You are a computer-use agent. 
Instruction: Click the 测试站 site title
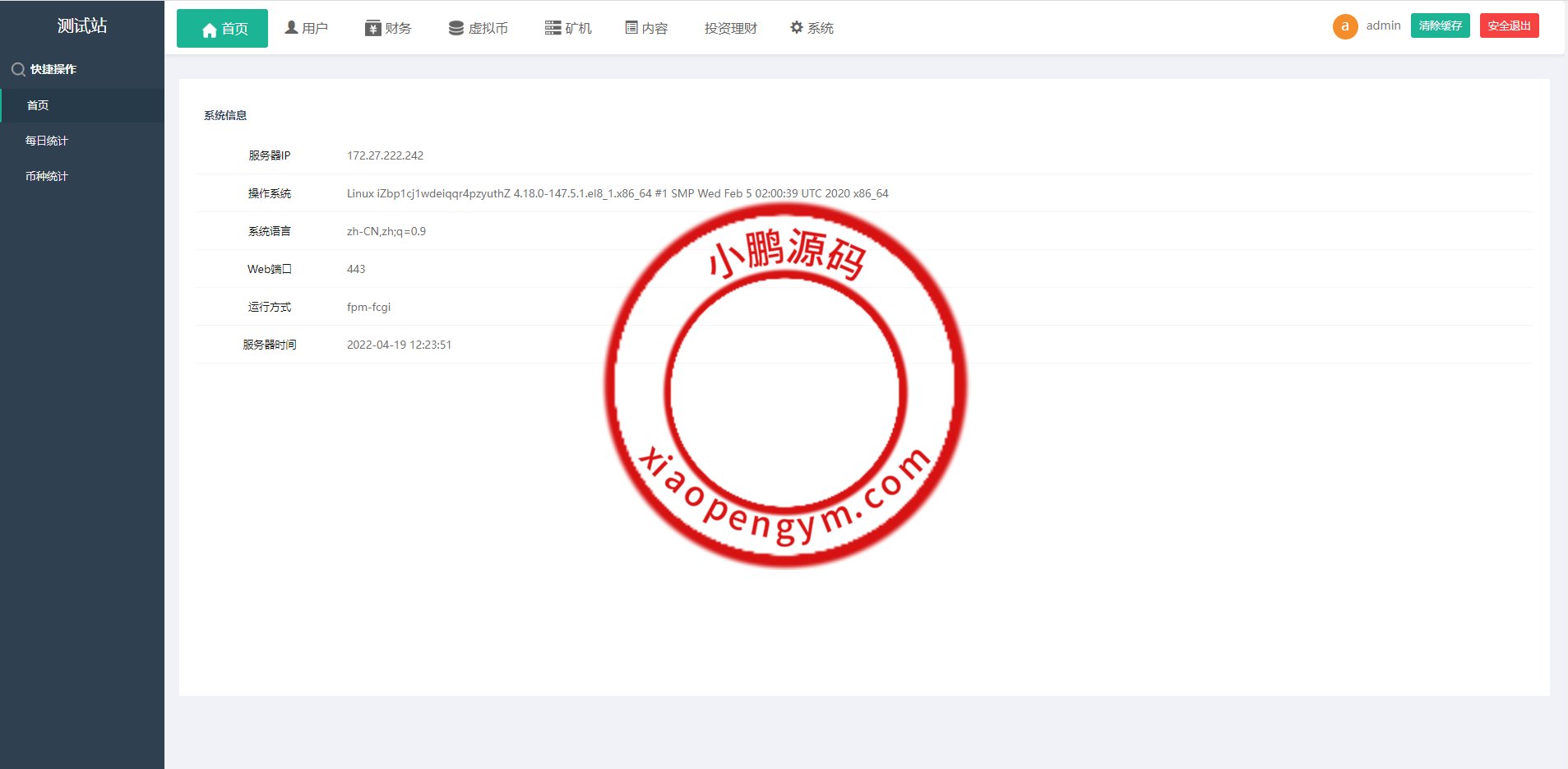click(x=82, y=26)
